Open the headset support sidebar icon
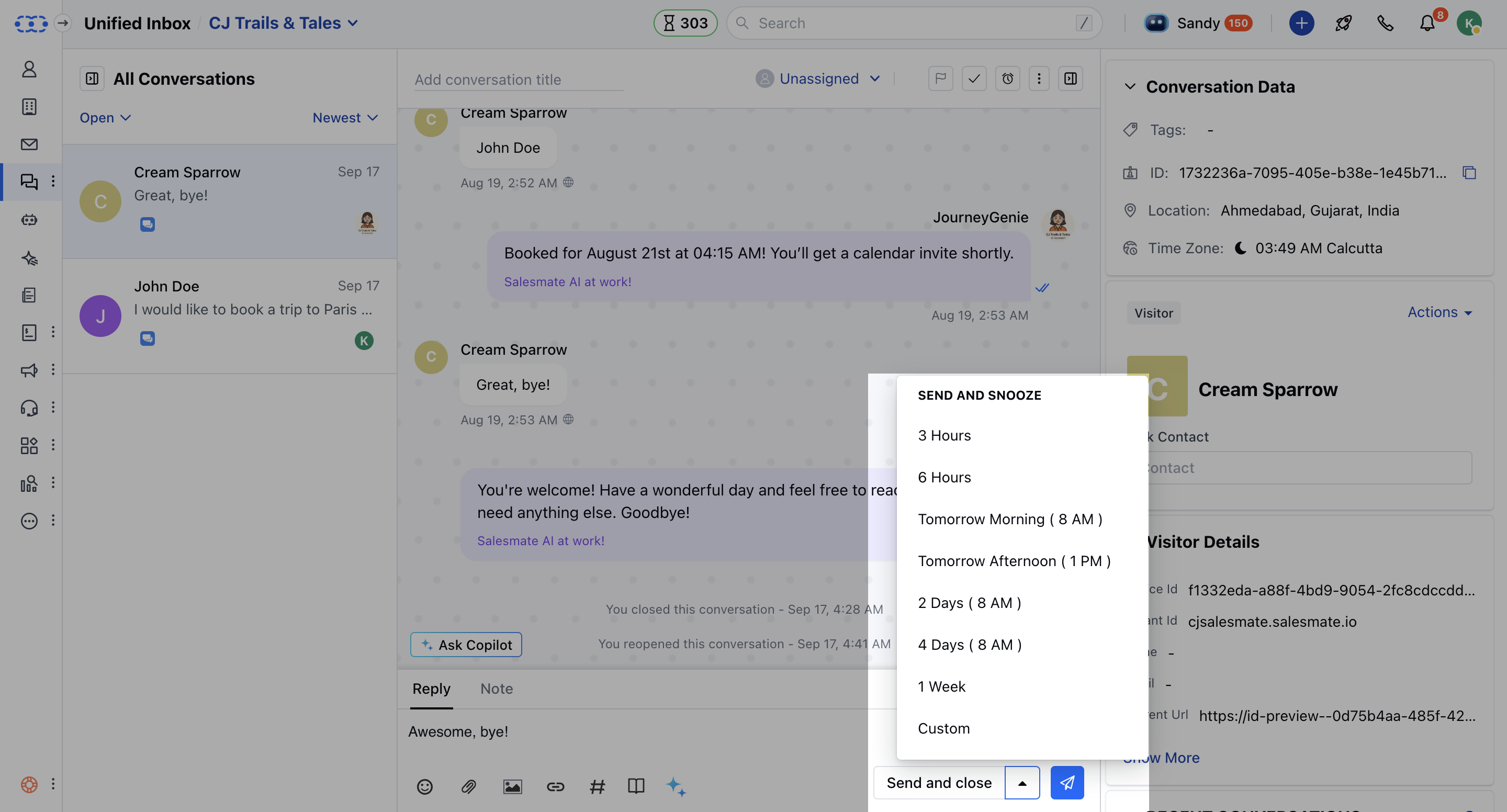The height and width of the screenshot is (812, 1507). pos(29,408)
